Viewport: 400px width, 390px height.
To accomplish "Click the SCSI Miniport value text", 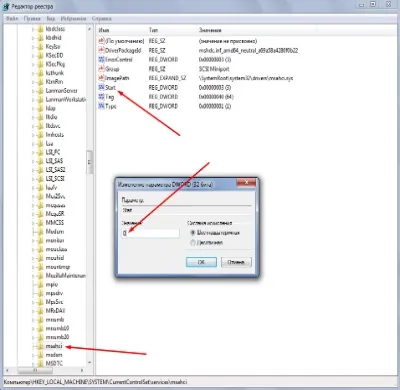I will coord(214,69).
